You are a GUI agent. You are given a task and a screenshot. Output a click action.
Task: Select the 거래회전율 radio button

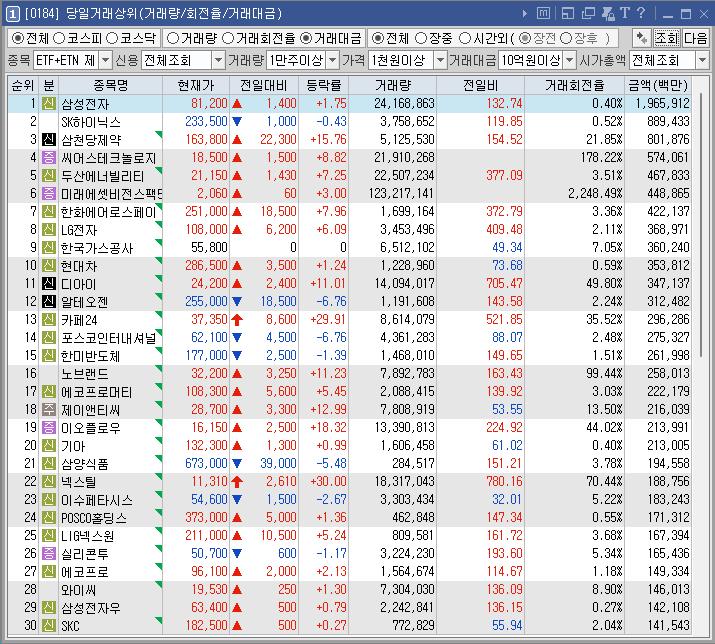click(228, 38)
